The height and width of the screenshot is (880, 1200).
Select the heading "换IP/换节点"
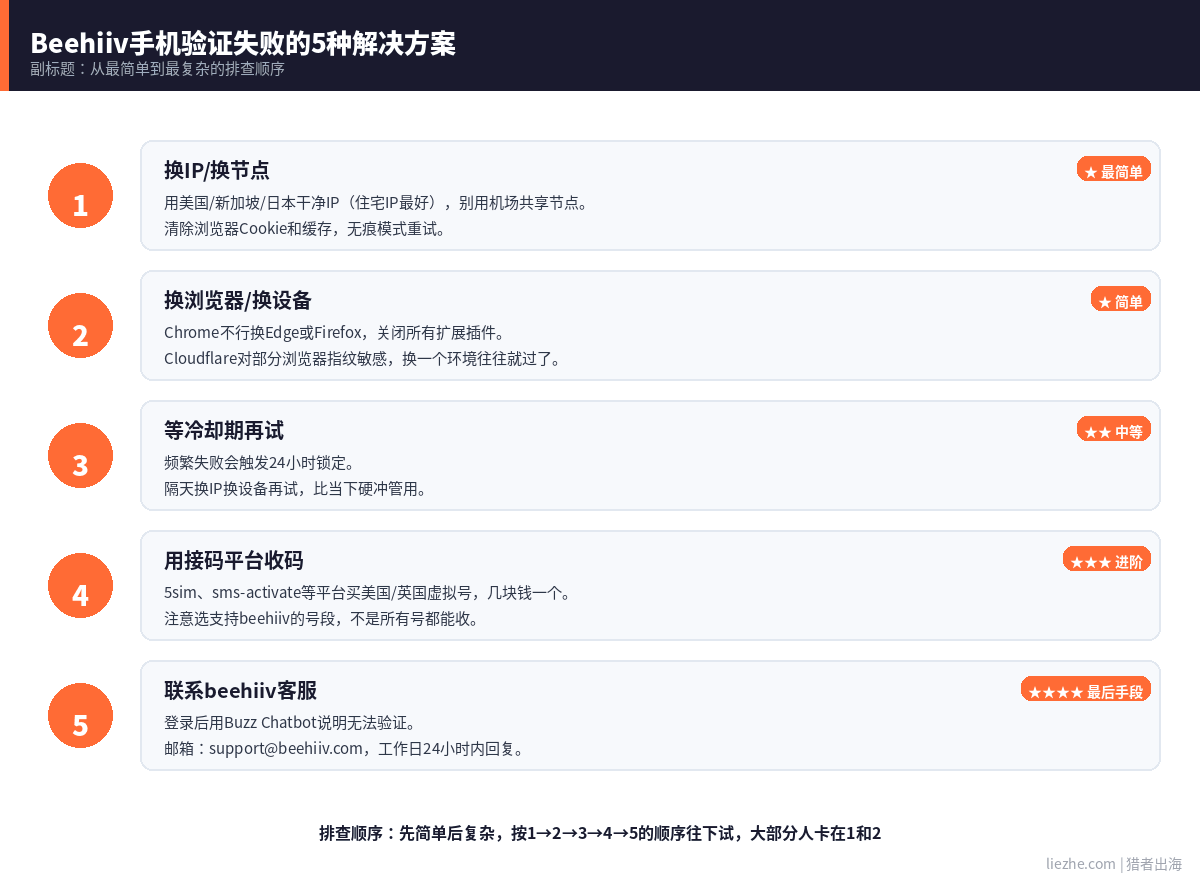click(217, 170)
